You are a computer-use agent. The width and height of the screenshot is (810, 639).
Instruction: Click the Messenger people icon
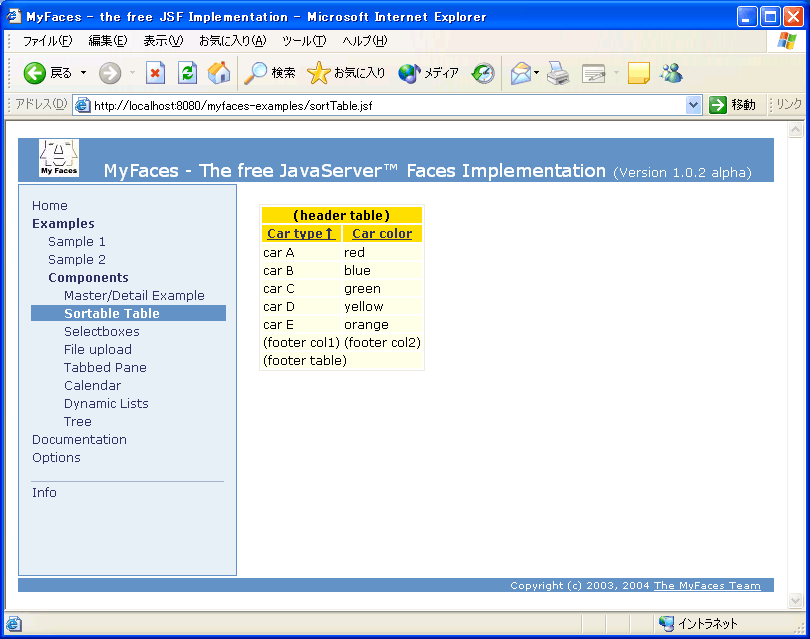[x=671, y=73]
